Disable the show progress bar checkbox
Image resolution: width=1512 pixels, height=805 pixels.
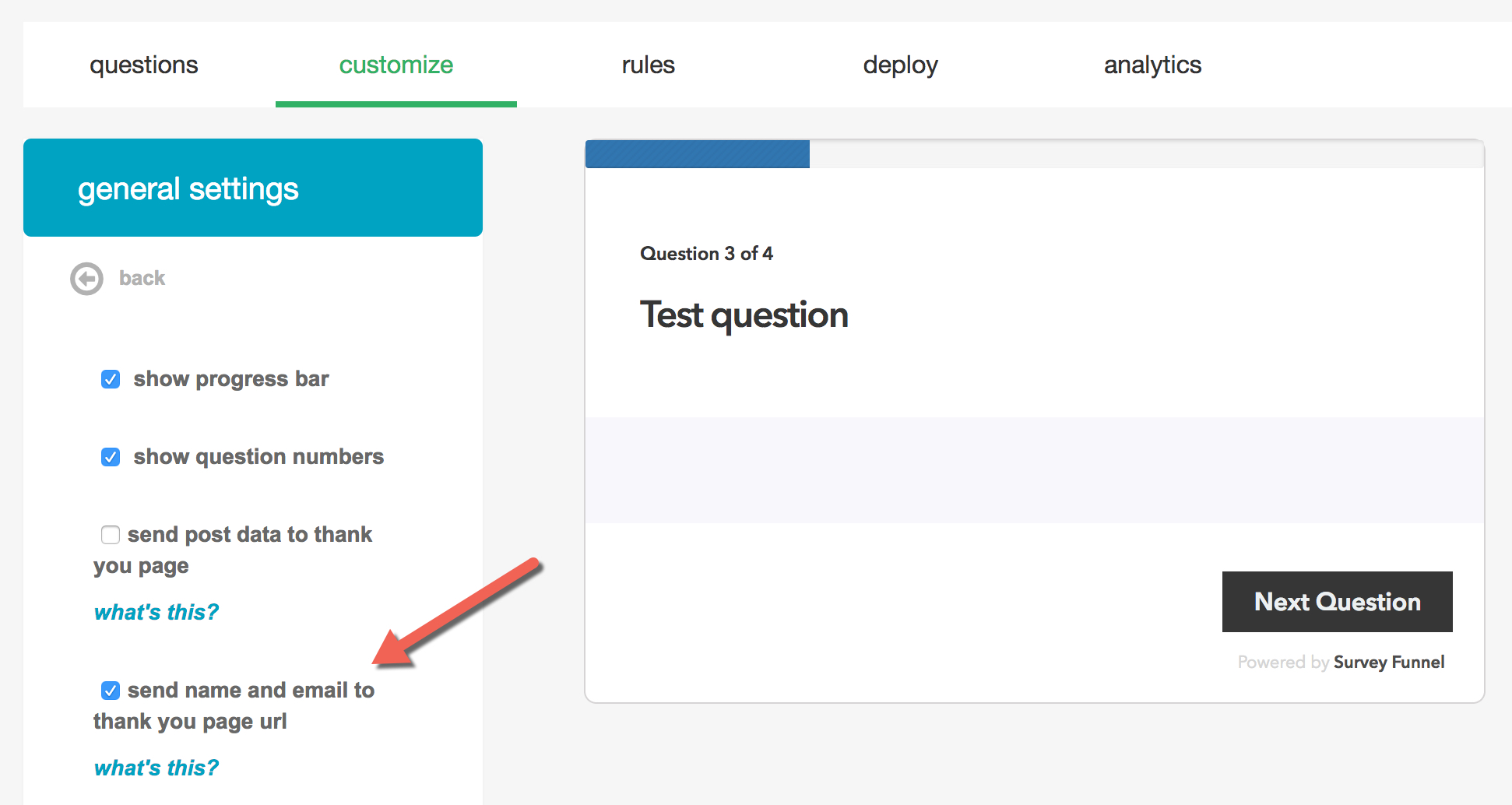click(111, 379)
